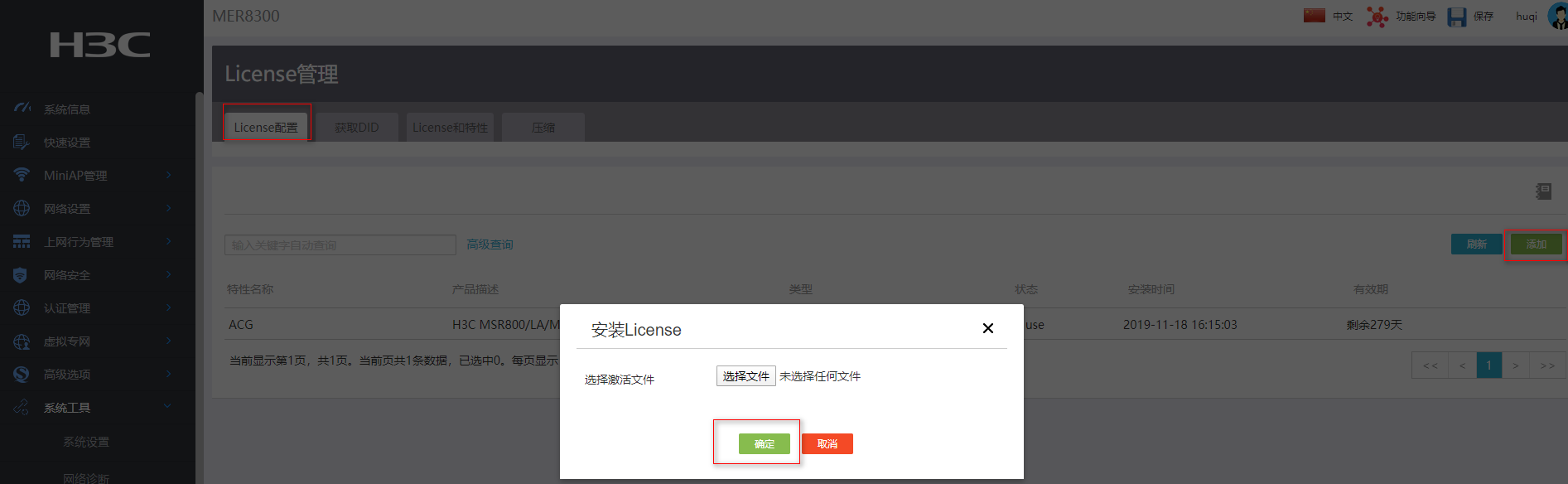Viewport: 1568px width, 484px height.
Task: Click the notebook icon above the table
Action: (1543, 191)
